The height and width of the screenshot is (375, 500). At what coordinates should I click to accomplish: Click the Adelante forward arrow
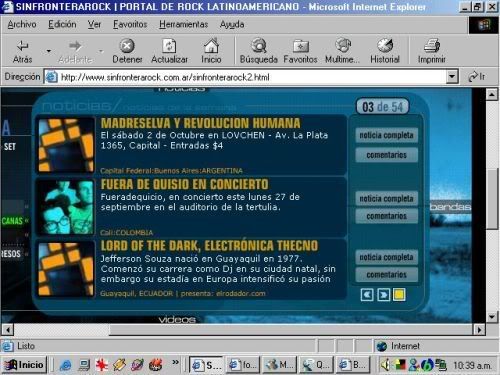75,51
